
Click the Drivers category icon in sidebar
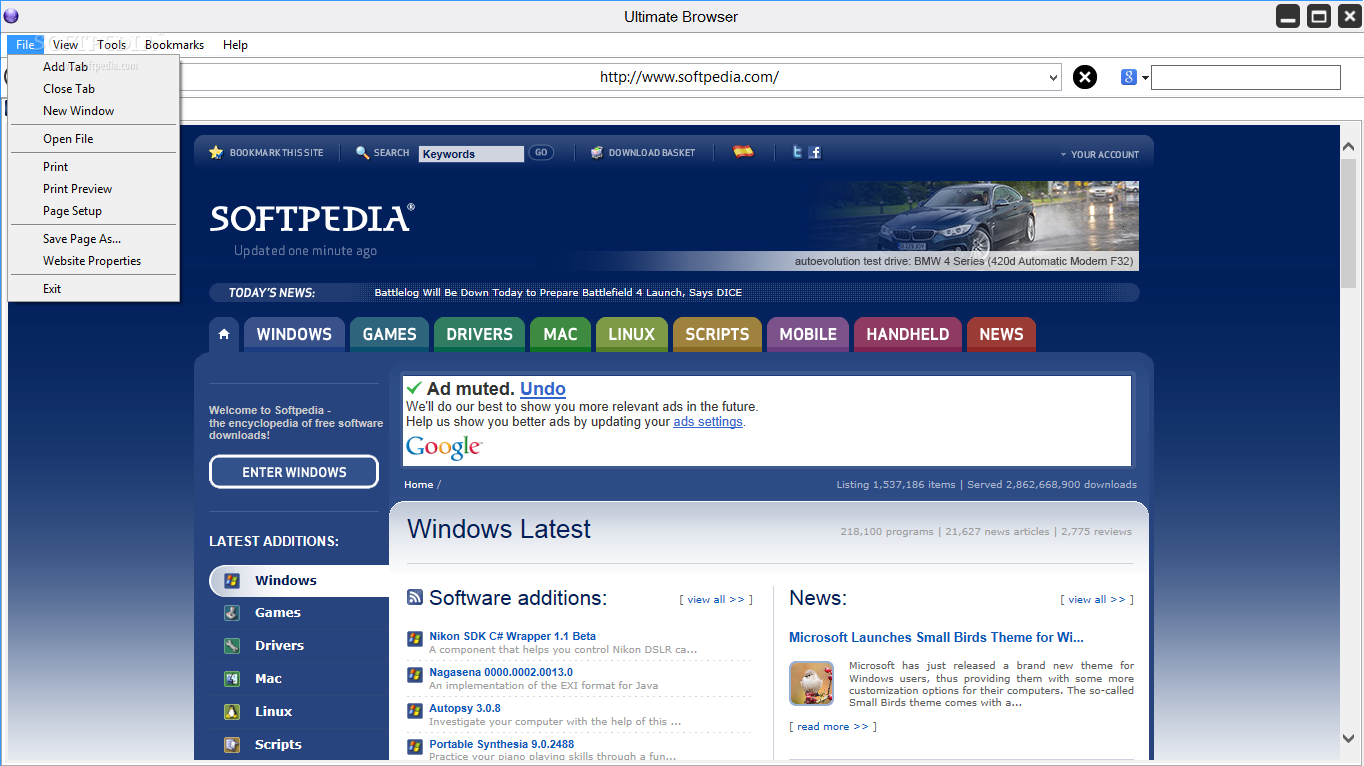232,646
